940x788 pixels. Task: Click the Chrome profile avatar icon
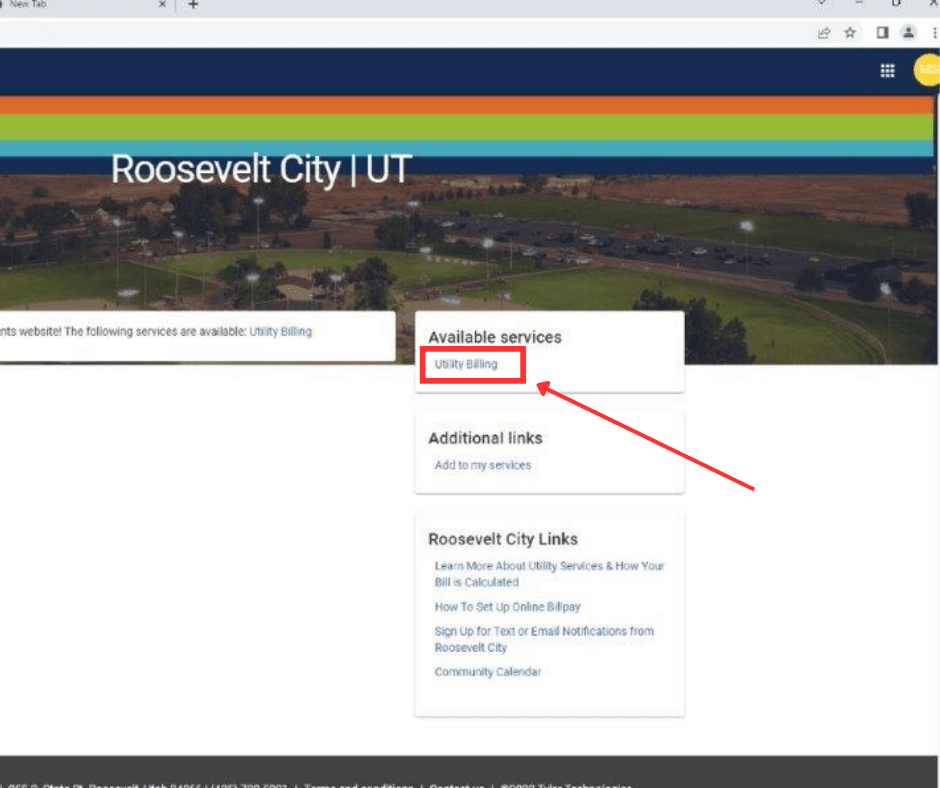point(908,32)
